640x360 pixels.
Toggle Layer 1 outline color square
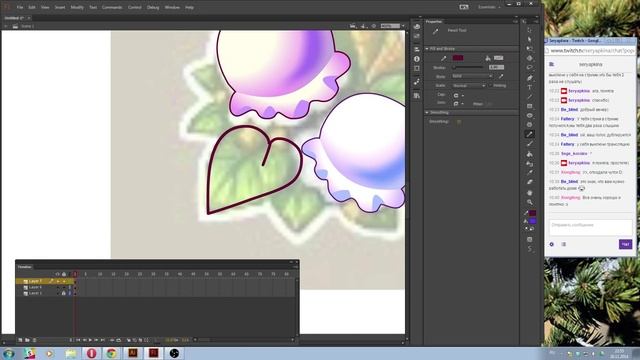click(70, 293)
